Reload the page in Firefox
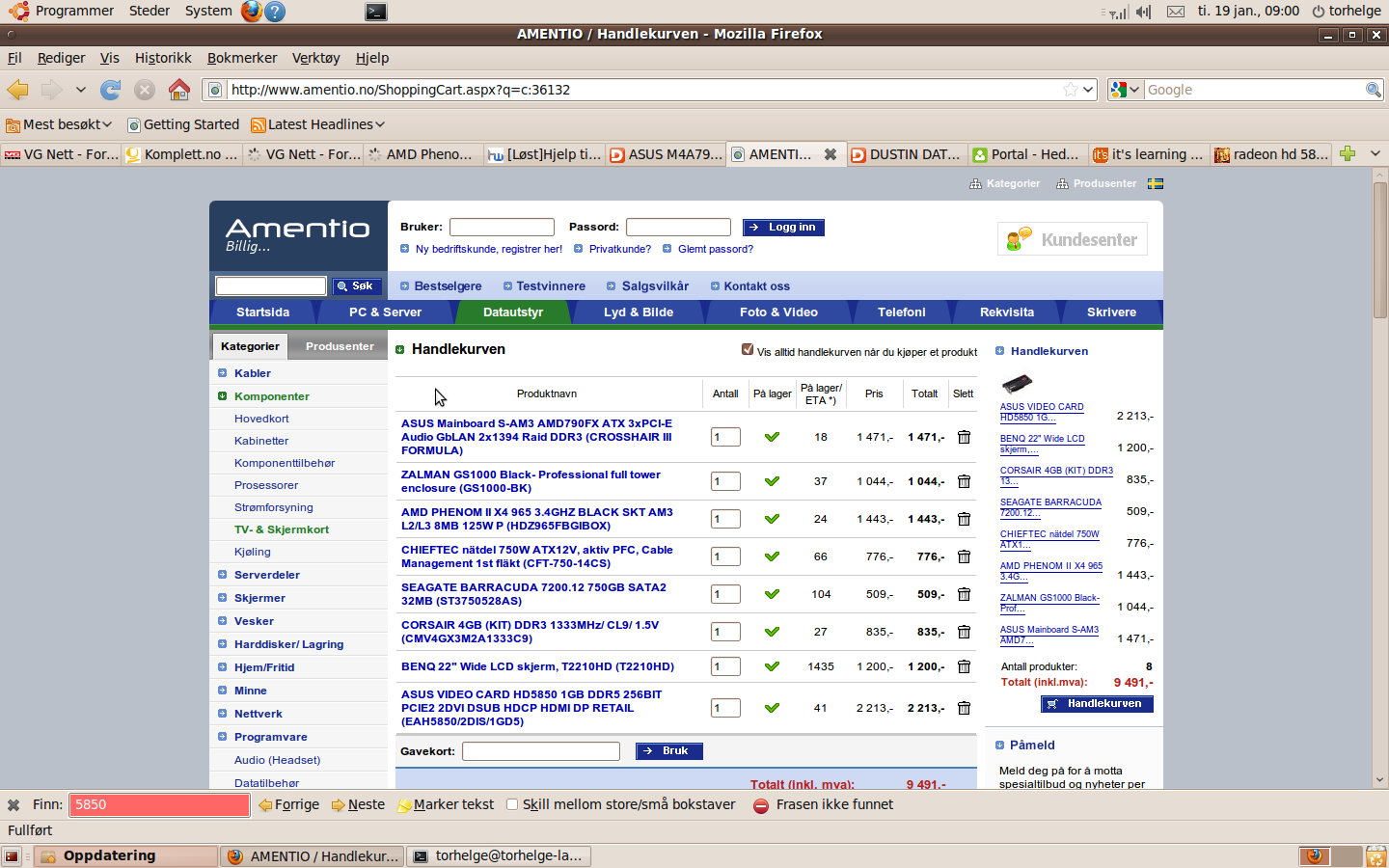 pyautogui.click(x=111, y=90)
